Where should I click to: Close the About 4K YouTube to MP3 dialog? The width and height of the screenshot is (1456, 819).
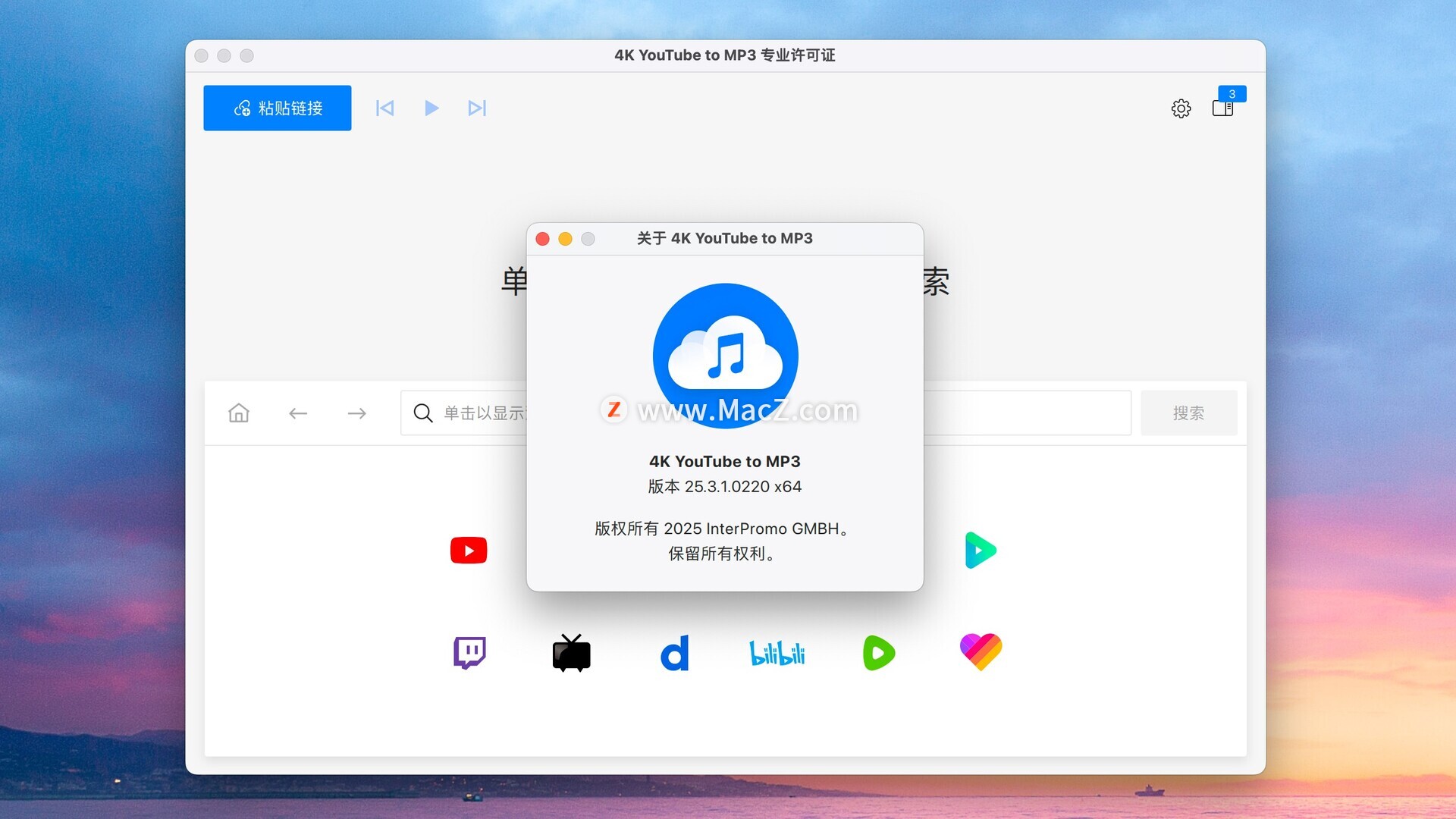(543, 239)
